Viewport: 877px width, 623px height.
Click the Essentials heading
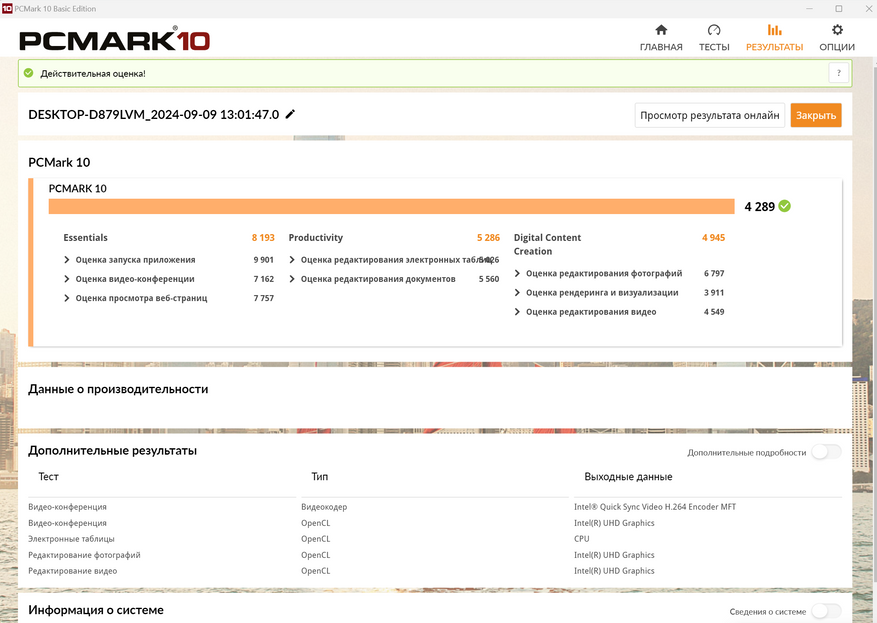click(x=85, y=238)
